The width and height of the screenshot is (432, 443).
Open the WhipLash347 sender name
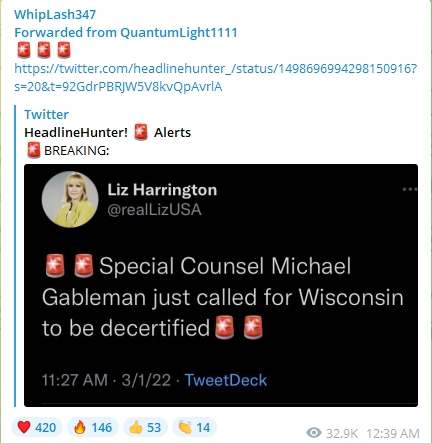pyautogui.click(x=55, y=14)
